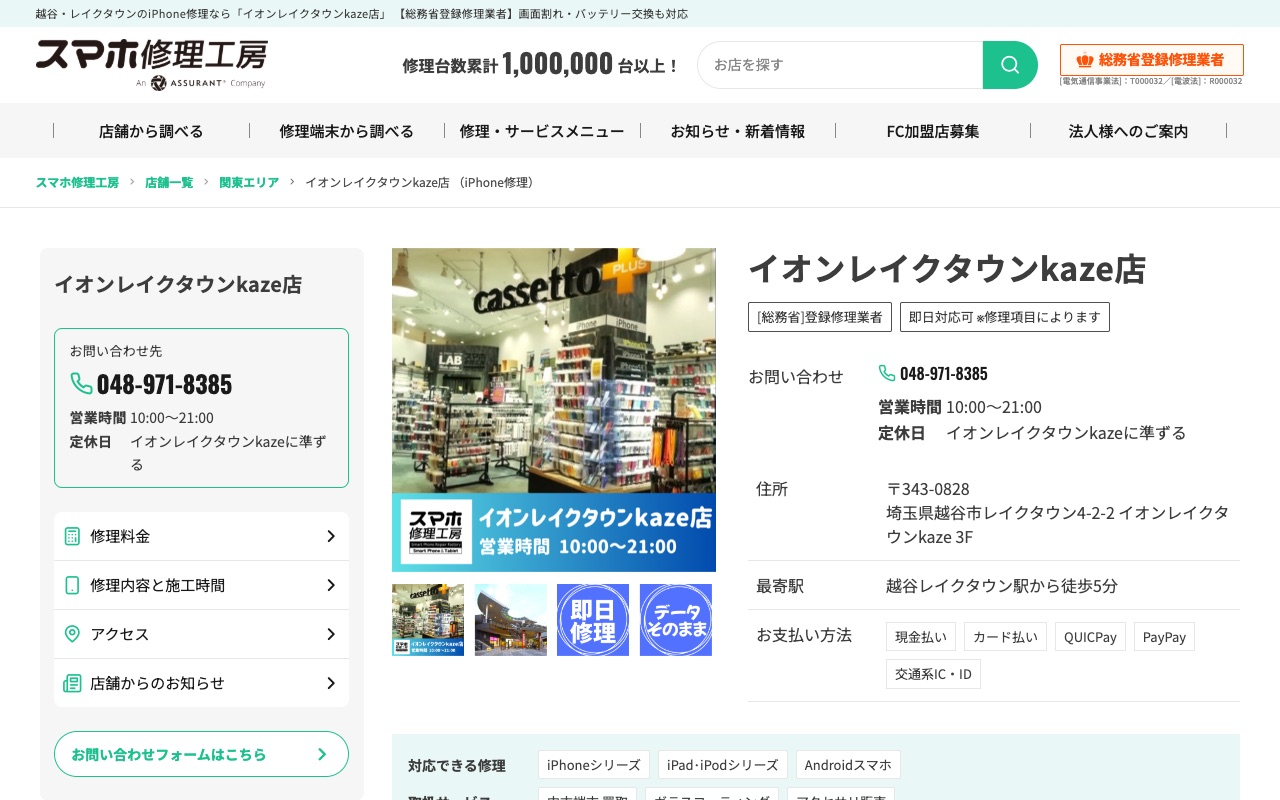Click the calculator icon beside 修理料金
The width and height of the screenshot is (1280, 800).
pyautogui.click(x=72, y=536)
